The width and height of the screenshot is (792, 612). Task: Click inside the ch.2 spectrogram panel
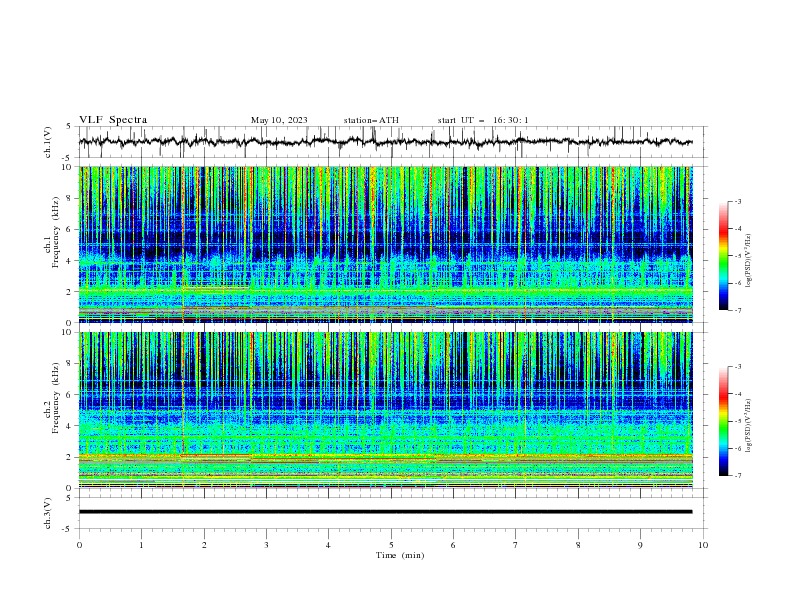pos(385,410)
